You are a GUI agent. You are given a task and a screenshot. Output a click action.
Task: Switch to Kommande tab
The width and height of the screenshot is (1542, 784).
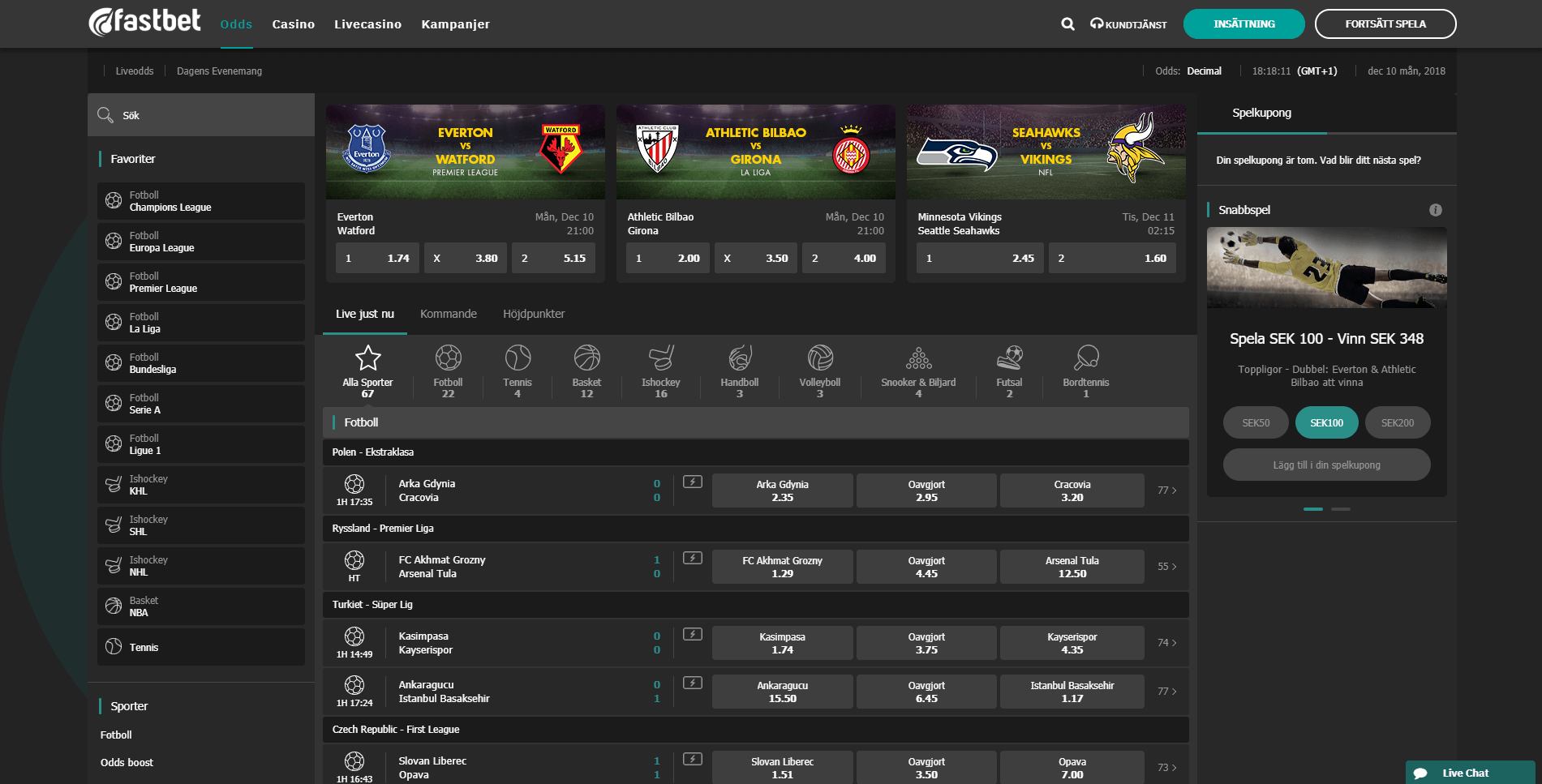click(449, 314)
